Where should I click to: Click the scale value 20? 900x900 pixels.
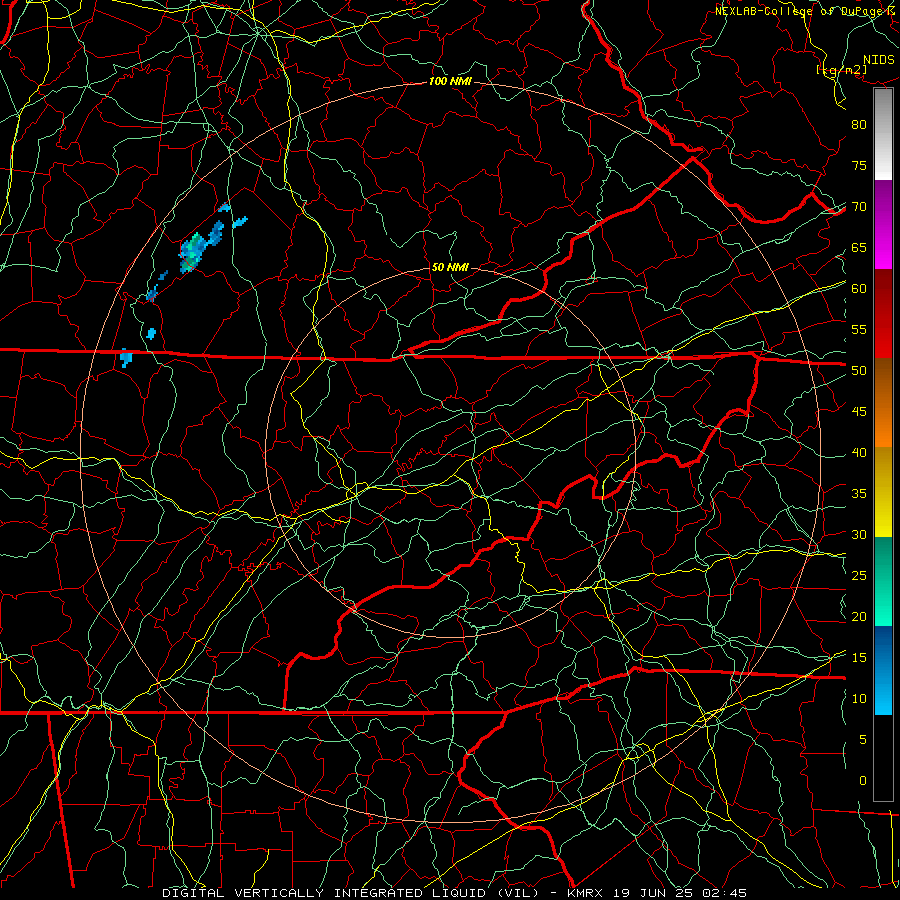pos(859,617)
